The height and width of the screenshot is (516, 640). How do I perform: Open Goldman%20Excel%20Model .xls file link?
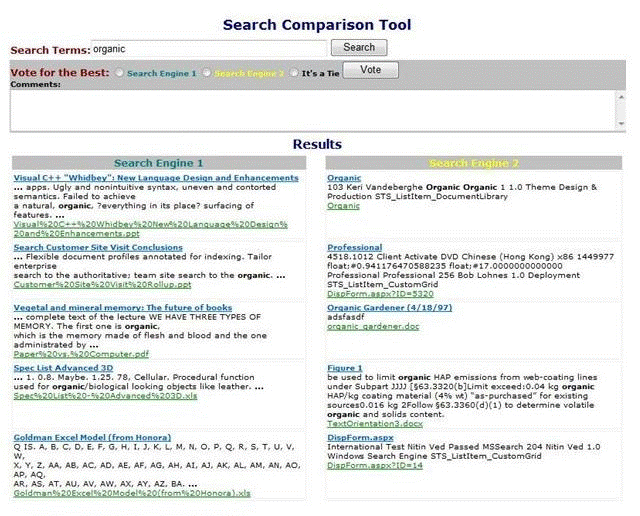[132, 493]
